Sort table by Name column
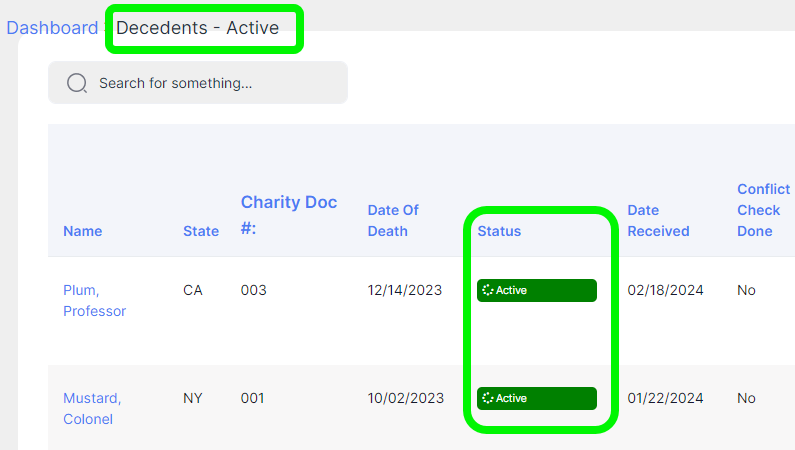 (83, 231)
